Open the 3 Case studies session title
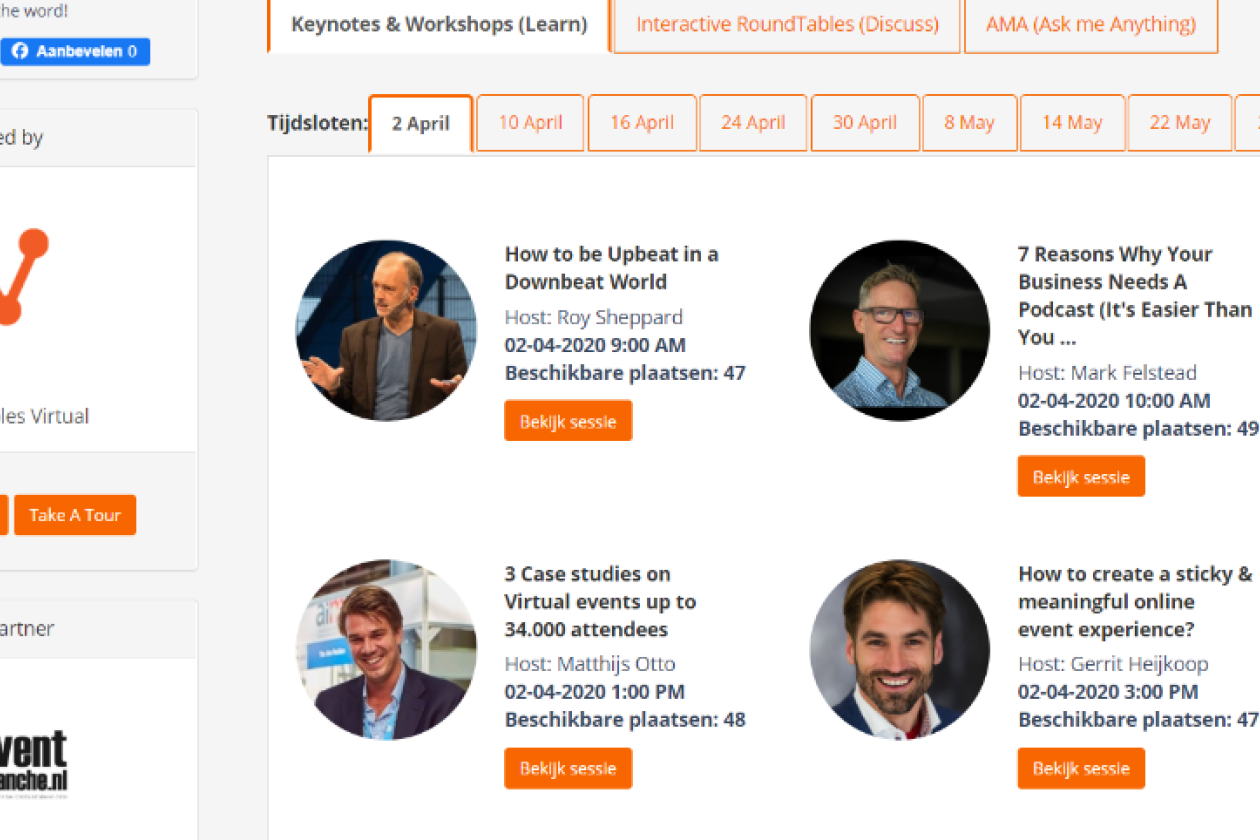The width and height of the screenshot is (1260, 840). (x=600, y=601)
